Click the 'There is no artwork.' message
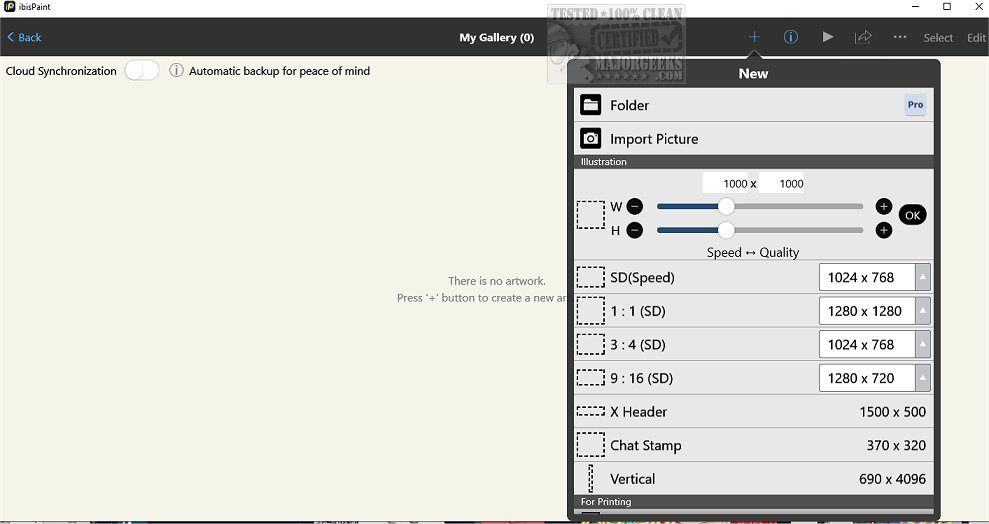 (x=496, y=281)
